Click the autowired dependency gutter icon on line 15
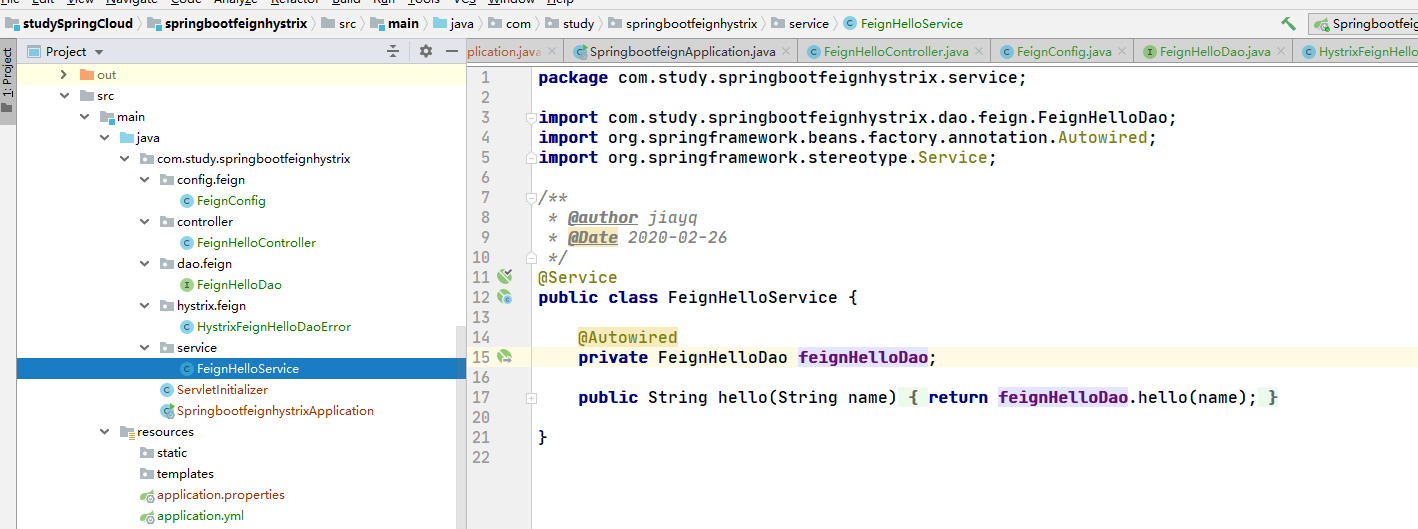1418x529 pixels. click(x=505, y=357)
